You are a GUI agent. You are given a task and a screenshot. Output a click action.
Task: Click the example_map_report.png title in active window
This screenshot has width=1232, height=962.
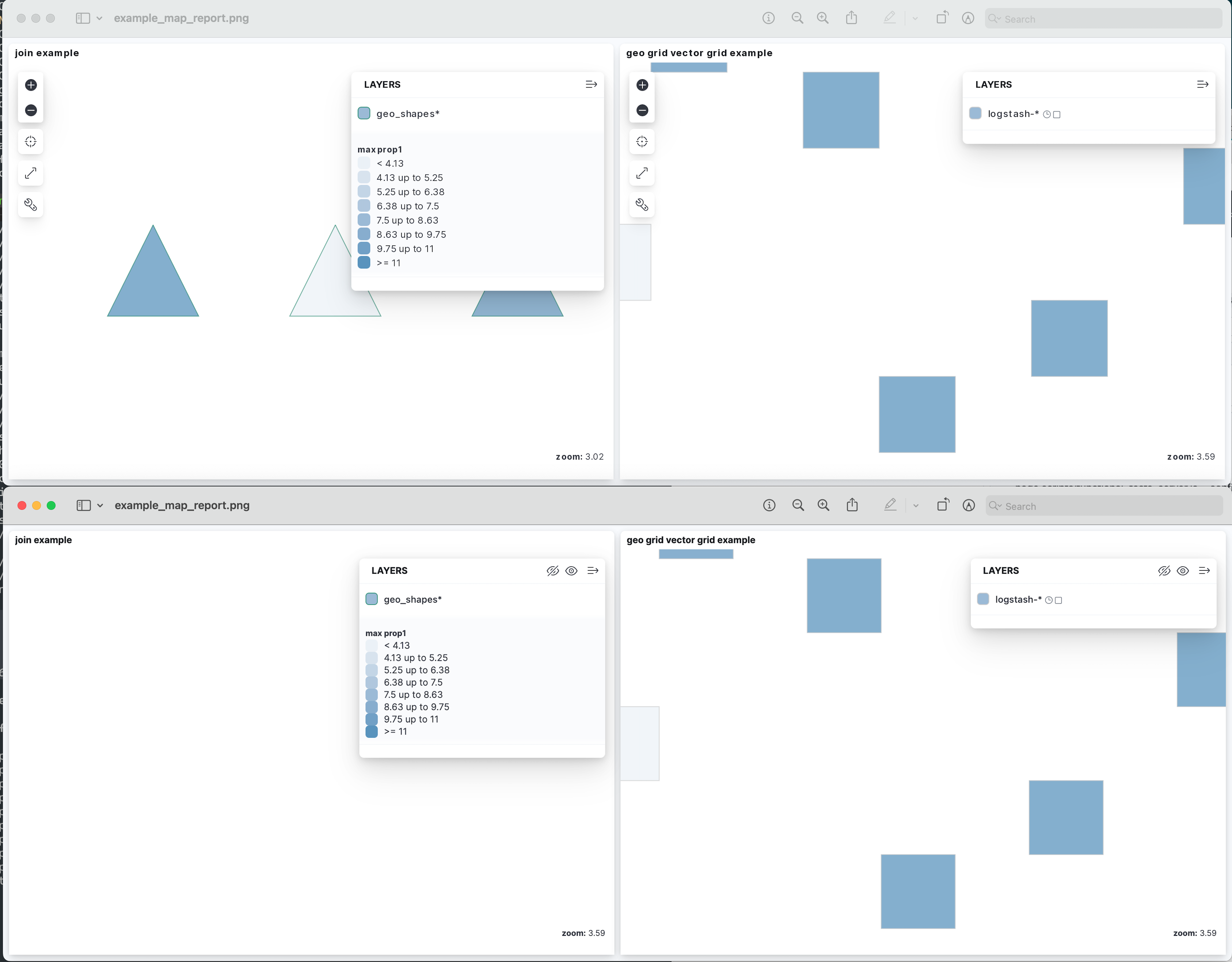point(182,506)
